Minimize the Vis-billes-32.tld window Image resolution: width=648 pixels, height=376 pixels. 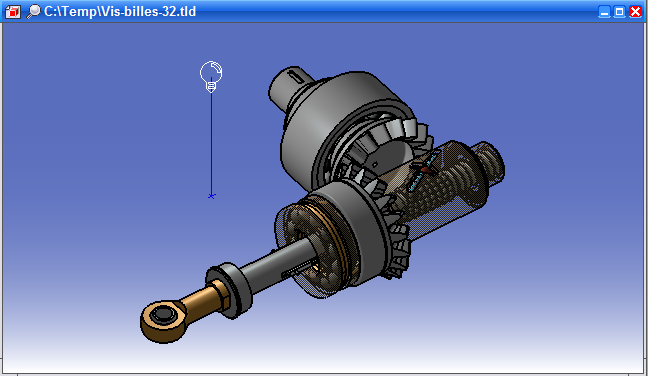(604, 12)
